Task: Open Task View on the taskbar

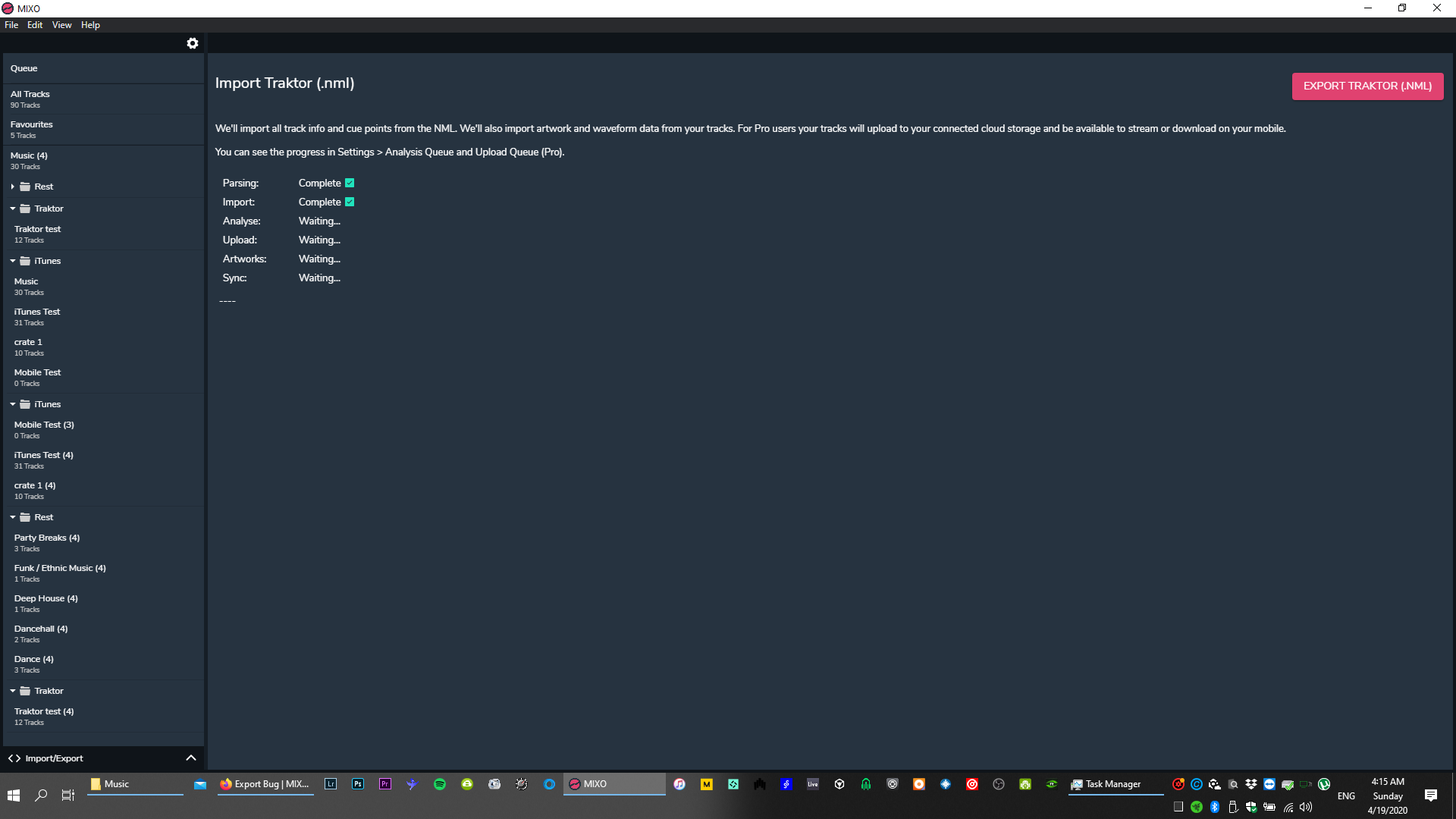Action: (68, 795)
